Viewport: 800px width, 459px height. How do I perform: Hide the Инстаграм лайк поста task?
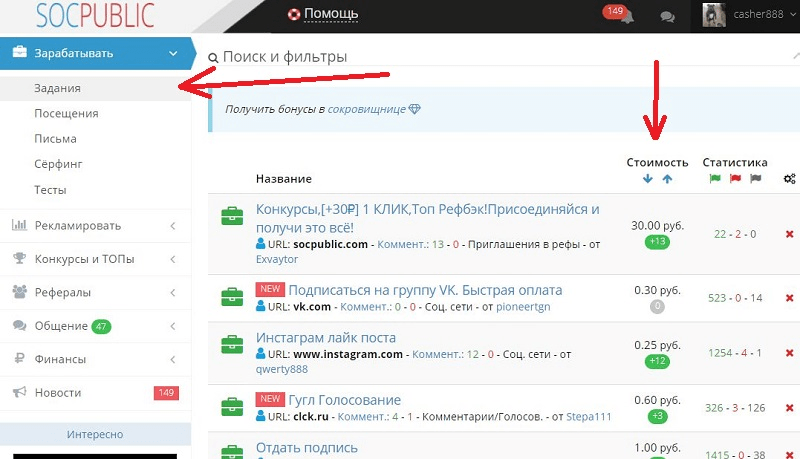pos(790,353)
